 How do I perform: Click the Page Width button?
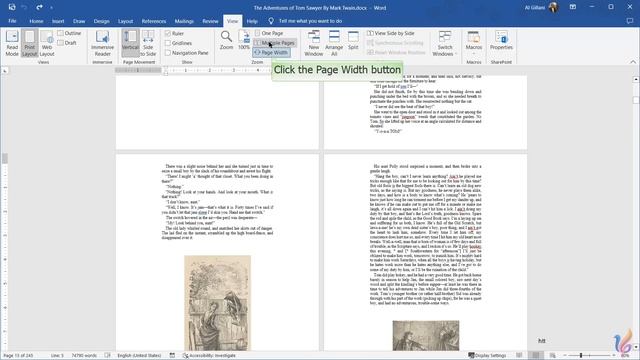click(271, 53)
